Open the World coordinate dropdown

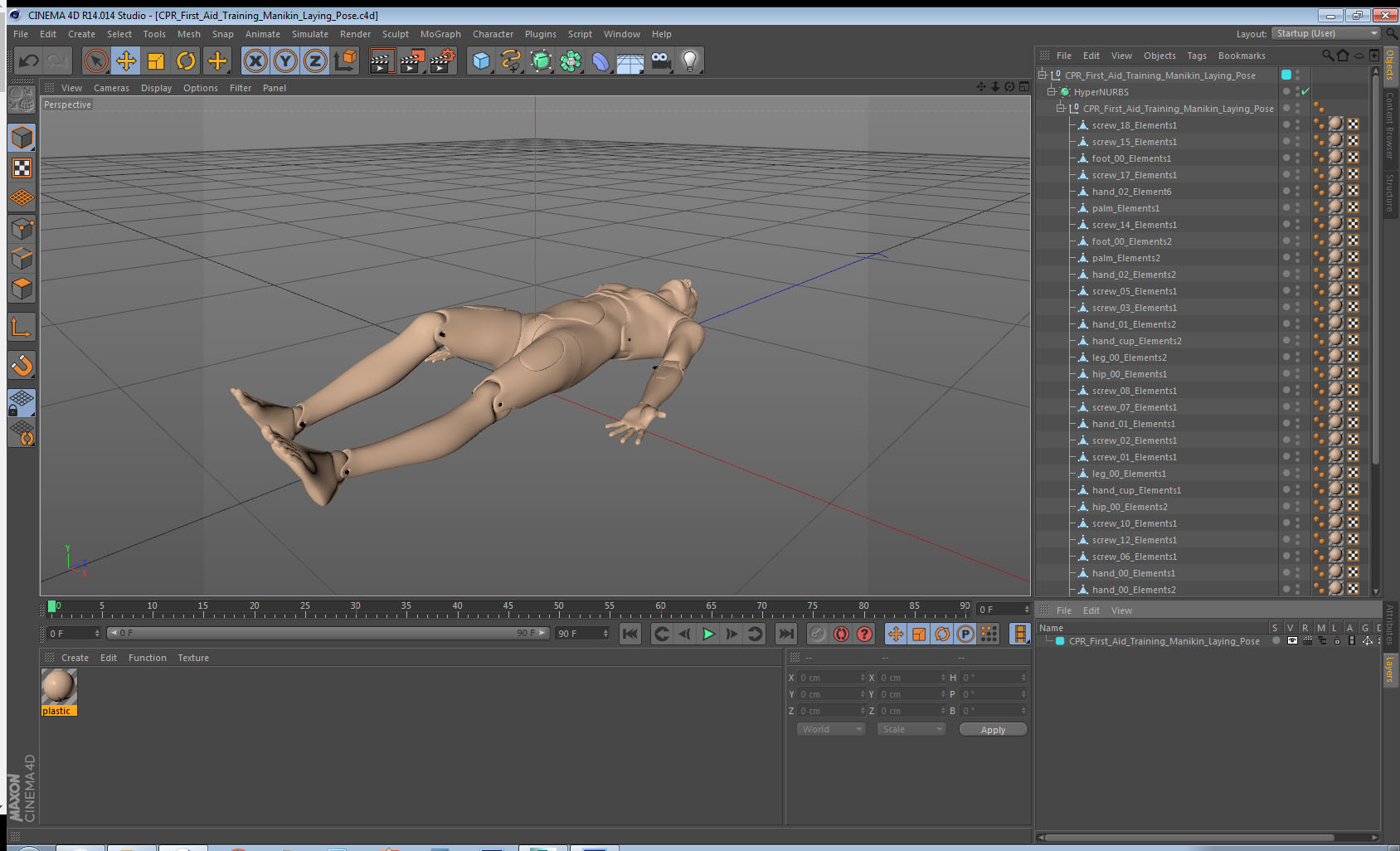pyautogui.click(x=831, y=729)
